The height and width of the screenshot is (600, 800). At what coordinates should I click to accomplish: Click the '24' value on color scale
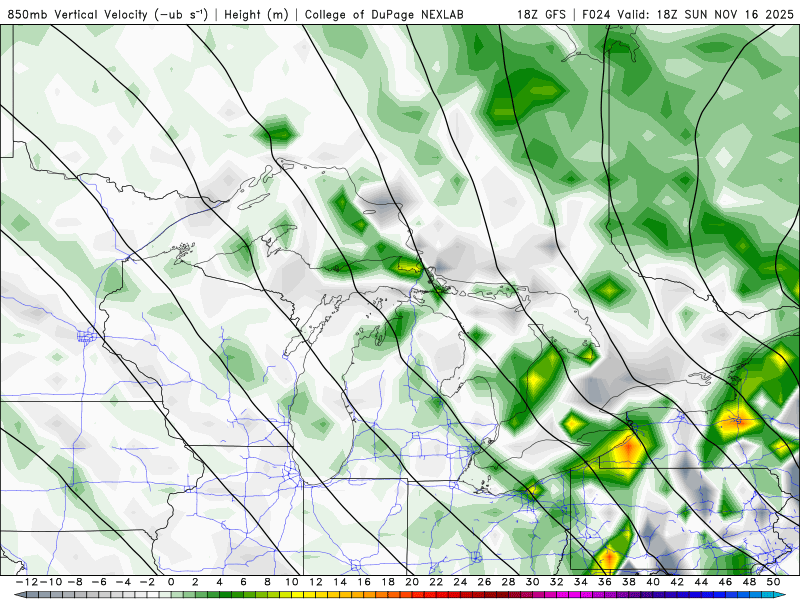pos(461,582)
